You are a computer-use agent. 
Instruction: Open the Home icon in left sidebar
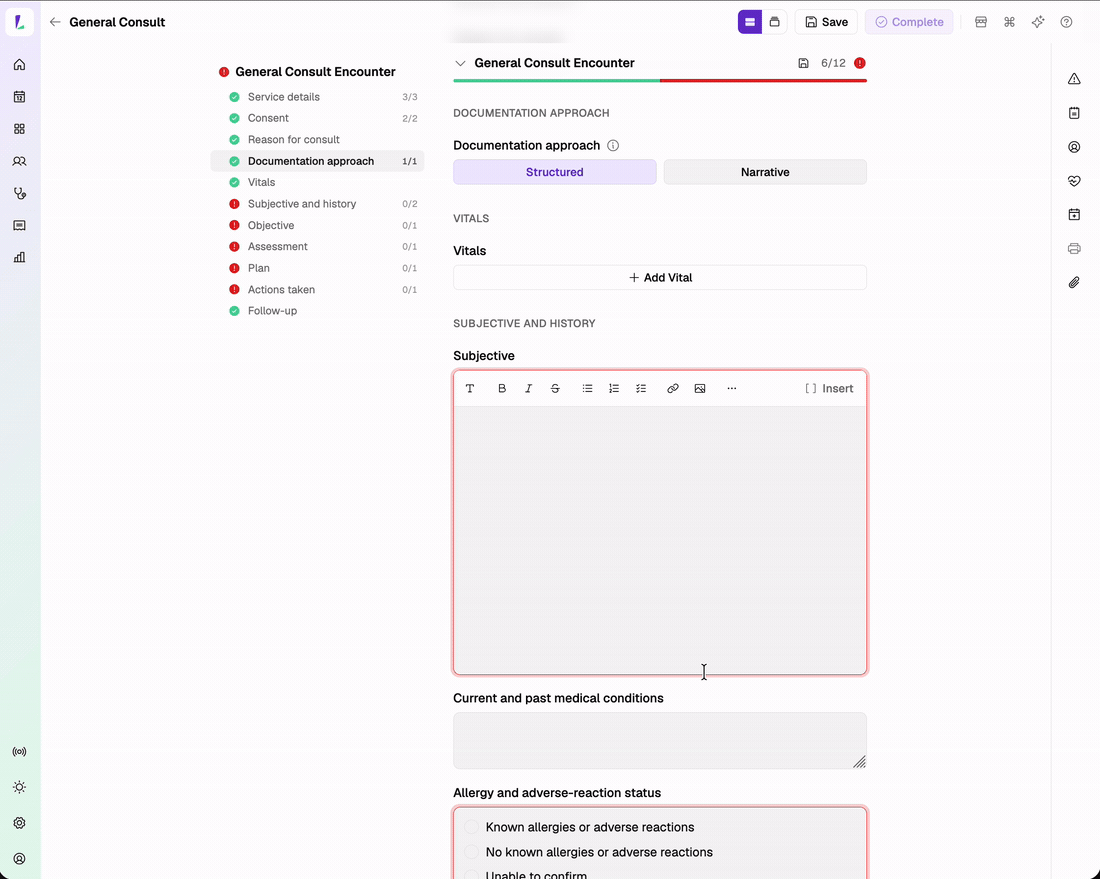click(x=20, y=65)
